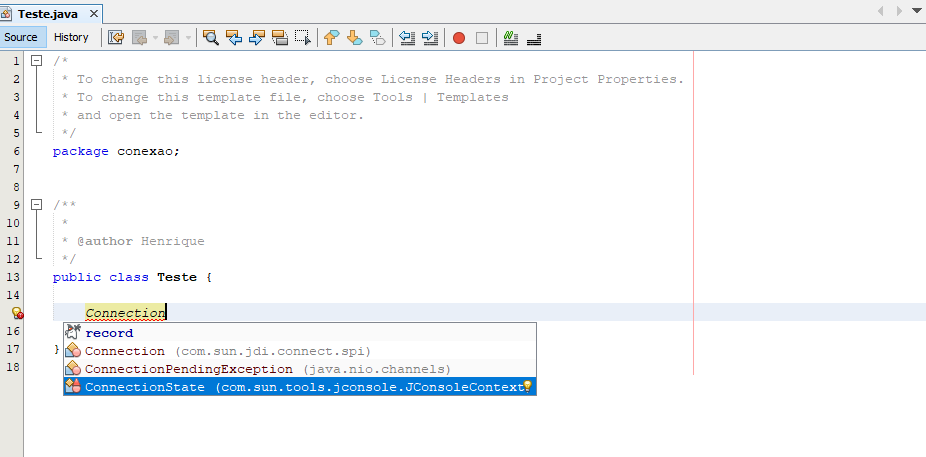926x457 pixels.
Task: Click Comment toolbar icon
Action: coord(511,38)
